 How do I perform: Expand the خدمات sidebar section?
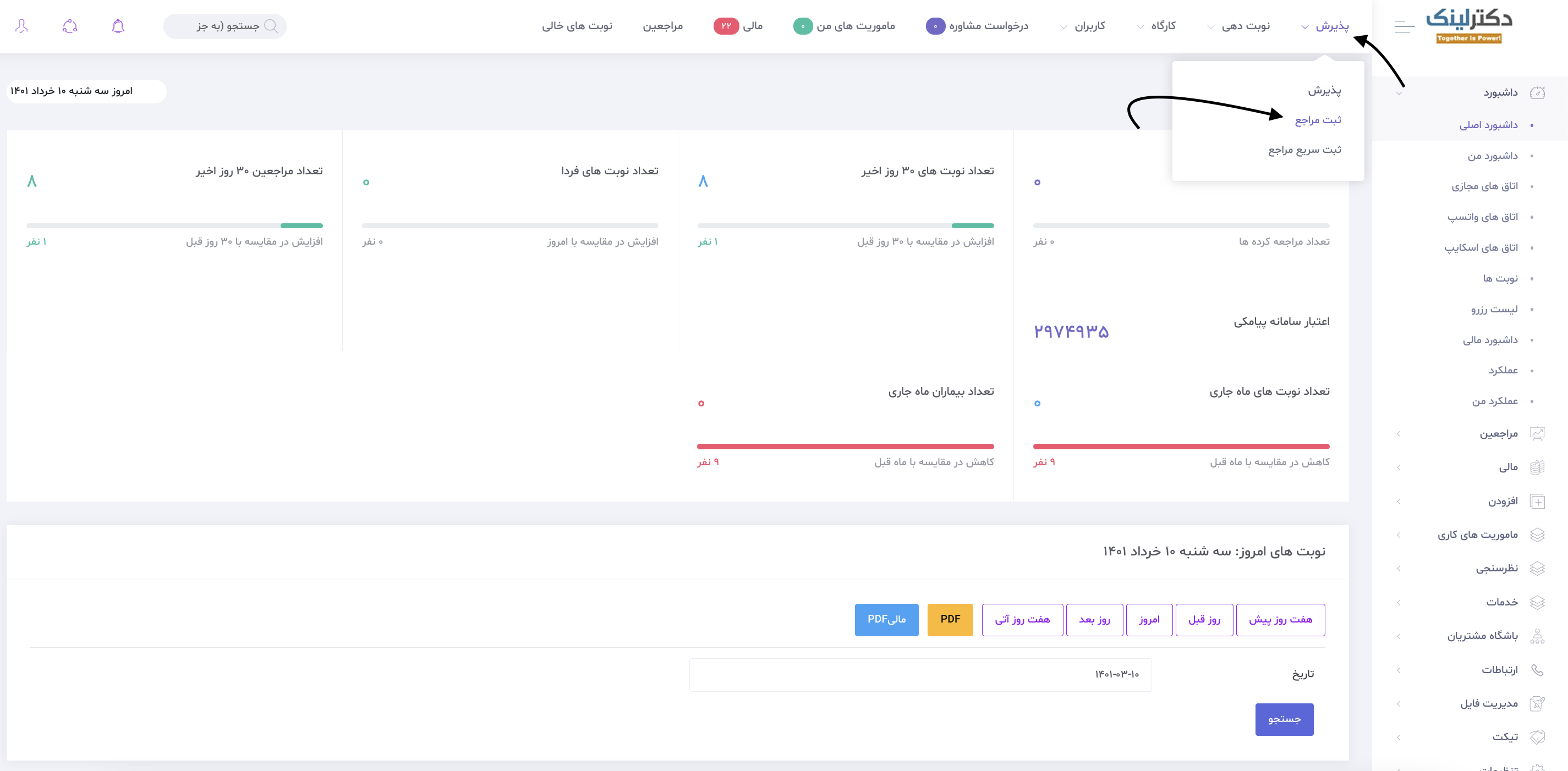point(1399,602)
